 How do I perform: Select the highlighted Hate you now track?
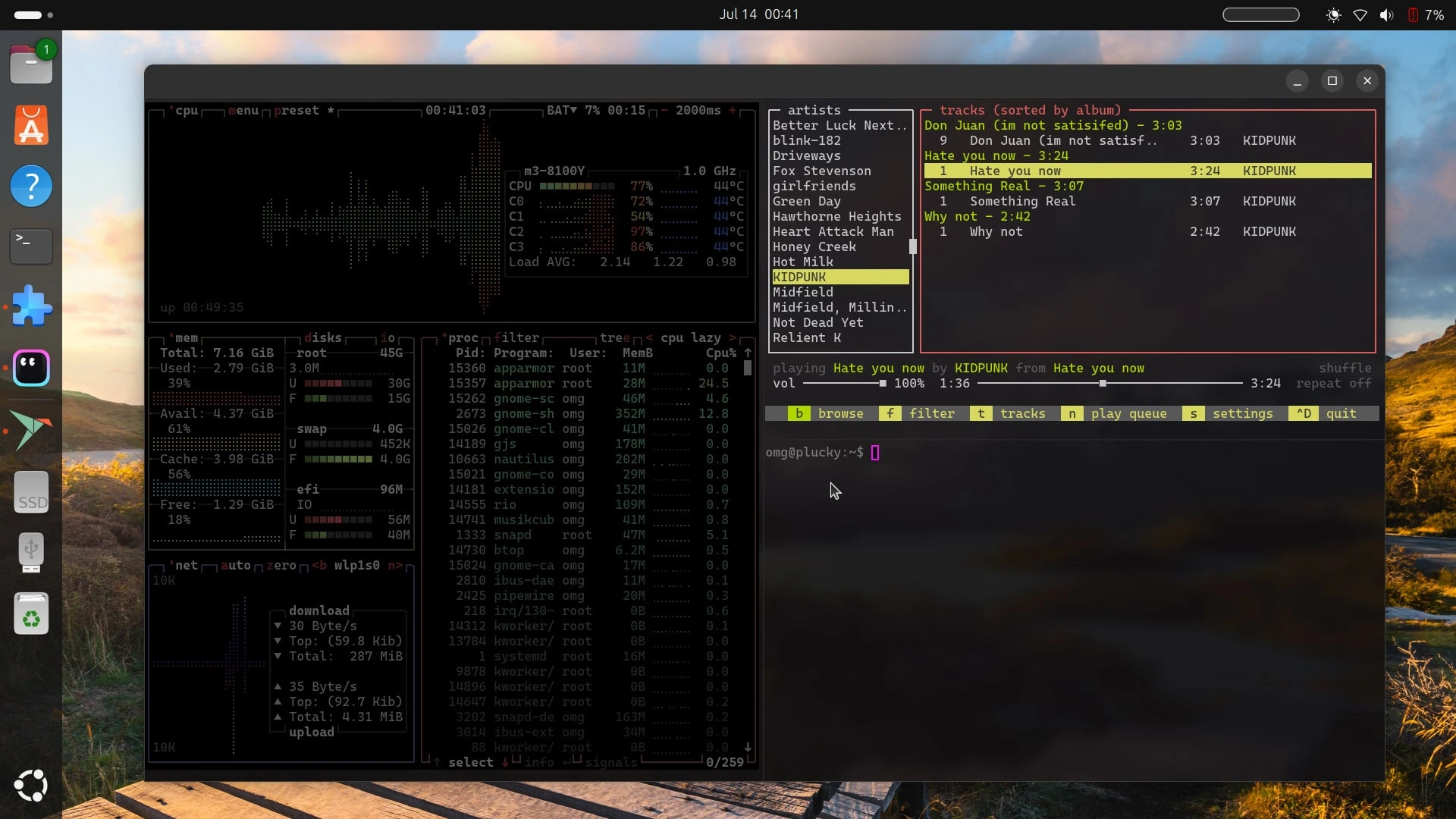(1147, 171)
